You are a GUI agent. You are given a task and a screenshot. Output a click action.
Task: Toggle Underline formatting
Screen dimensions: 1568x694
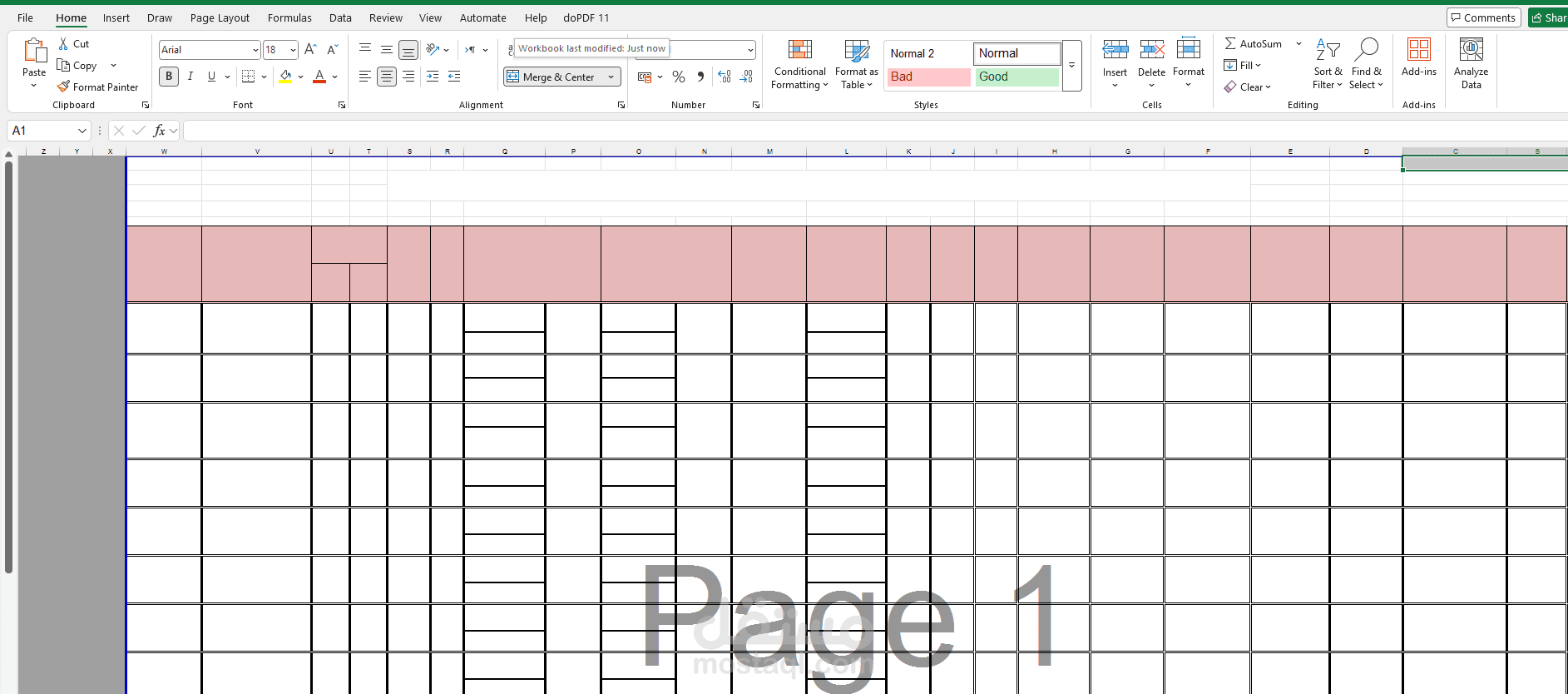pos(211,77)
